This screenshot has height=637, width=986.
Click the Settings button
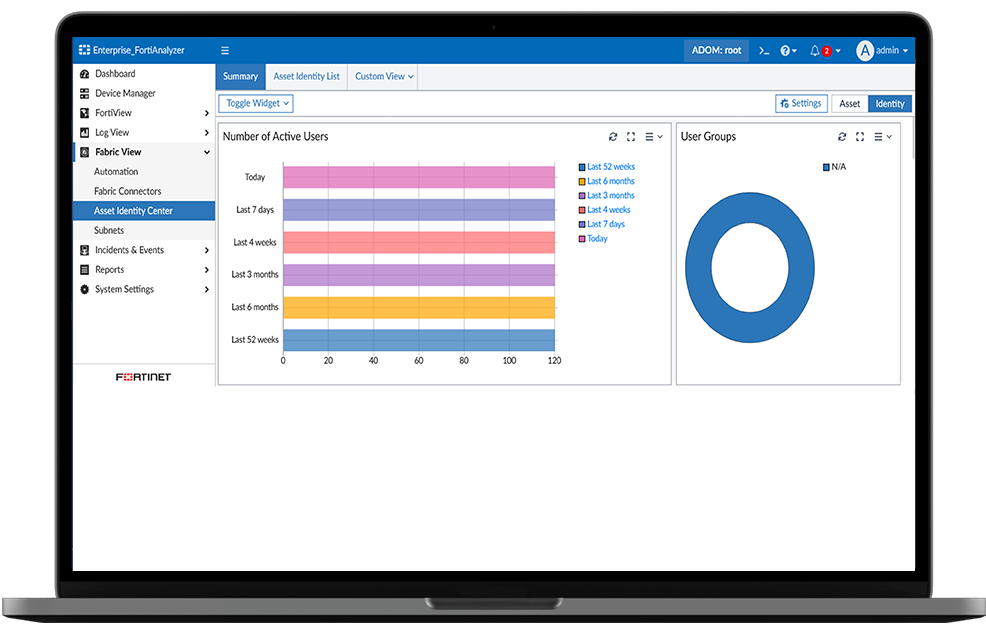801,104
